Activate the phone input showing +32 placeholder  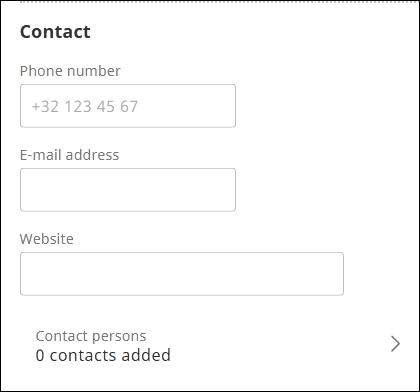point(128,106)
